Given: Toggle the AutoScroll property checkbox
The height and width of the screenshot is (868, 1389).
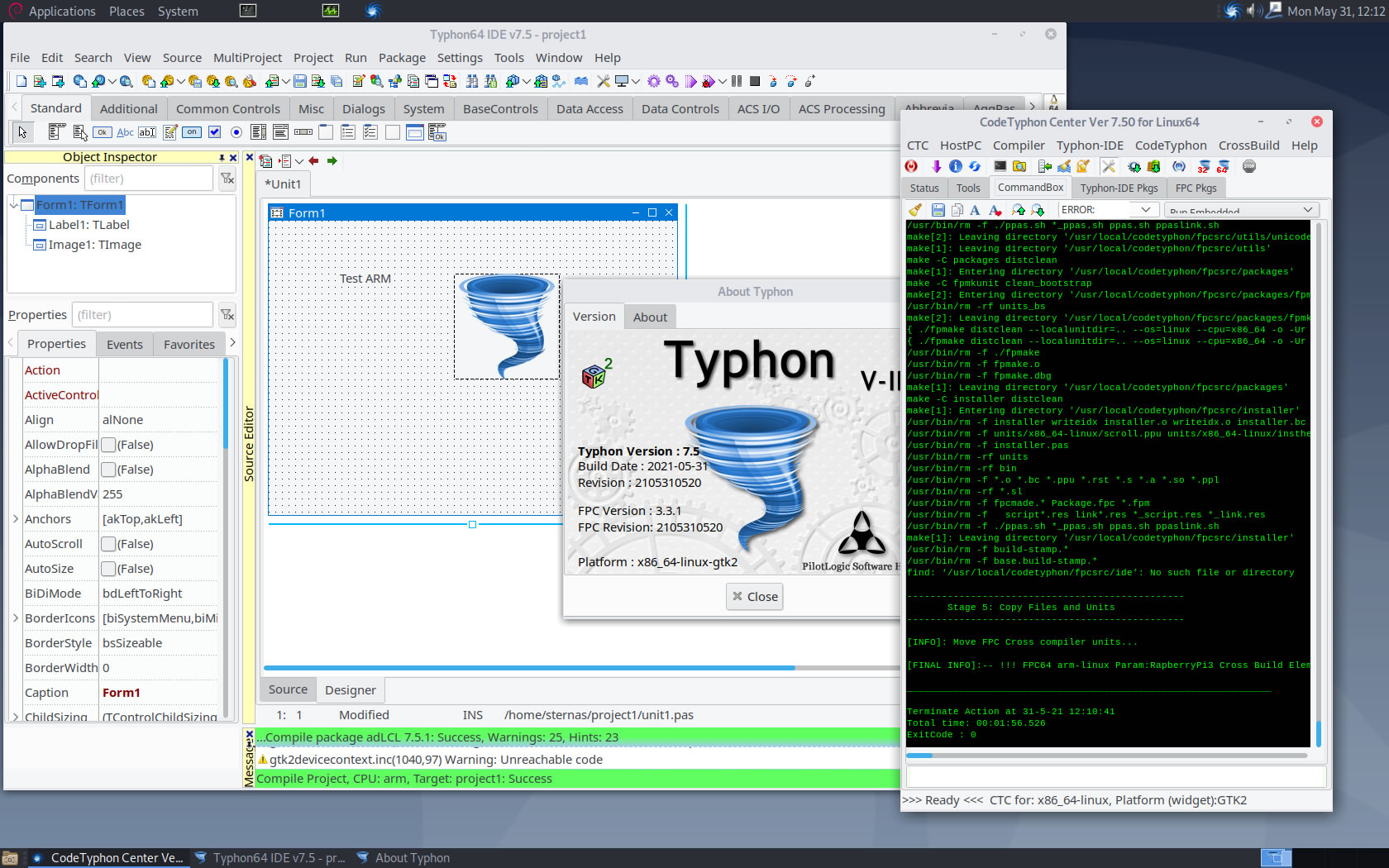Looking at the screenshot, I should coord(108,544).
